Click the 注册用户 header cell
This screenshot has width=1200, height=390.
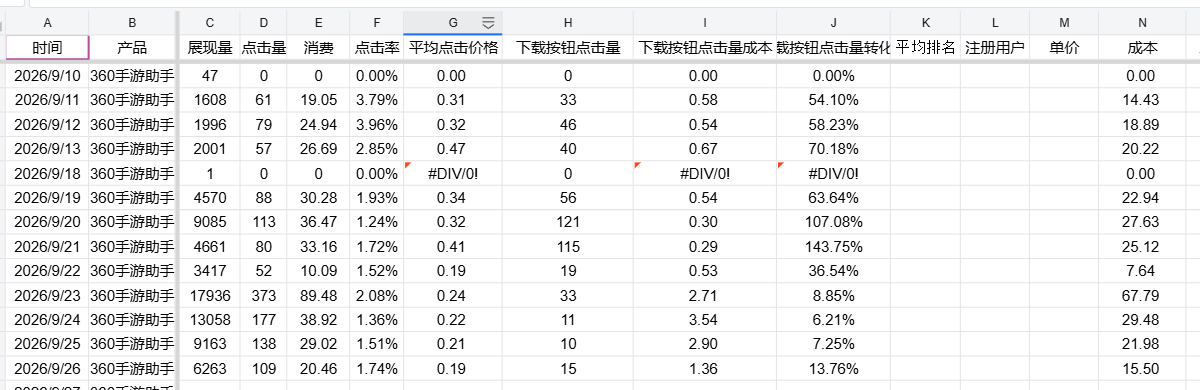[995, 47]
